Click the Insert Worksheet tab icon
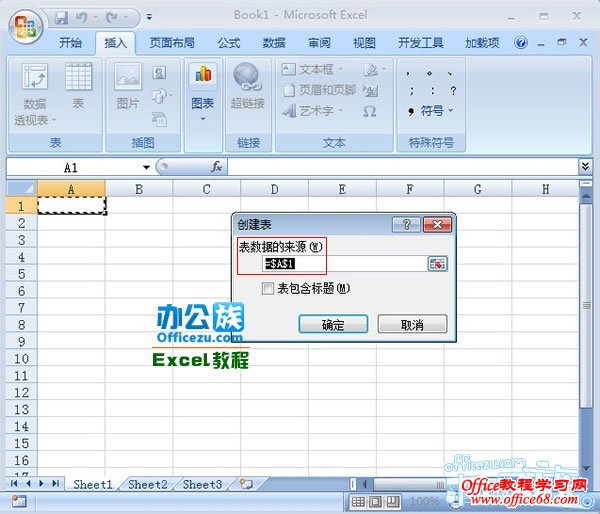Viewport: 600px width, 514px height. [246, 484]
